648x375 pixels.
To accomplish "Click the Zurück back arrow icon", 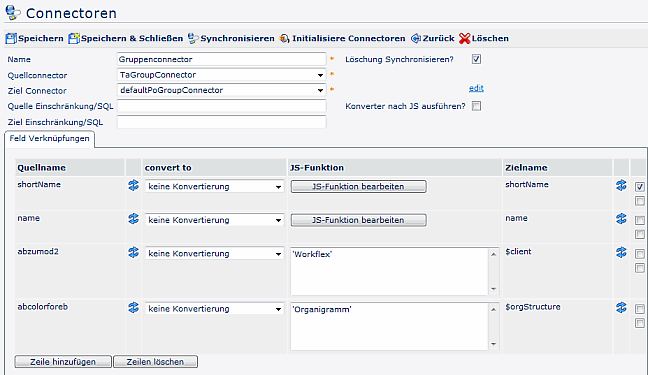I will tap(416, 38).
